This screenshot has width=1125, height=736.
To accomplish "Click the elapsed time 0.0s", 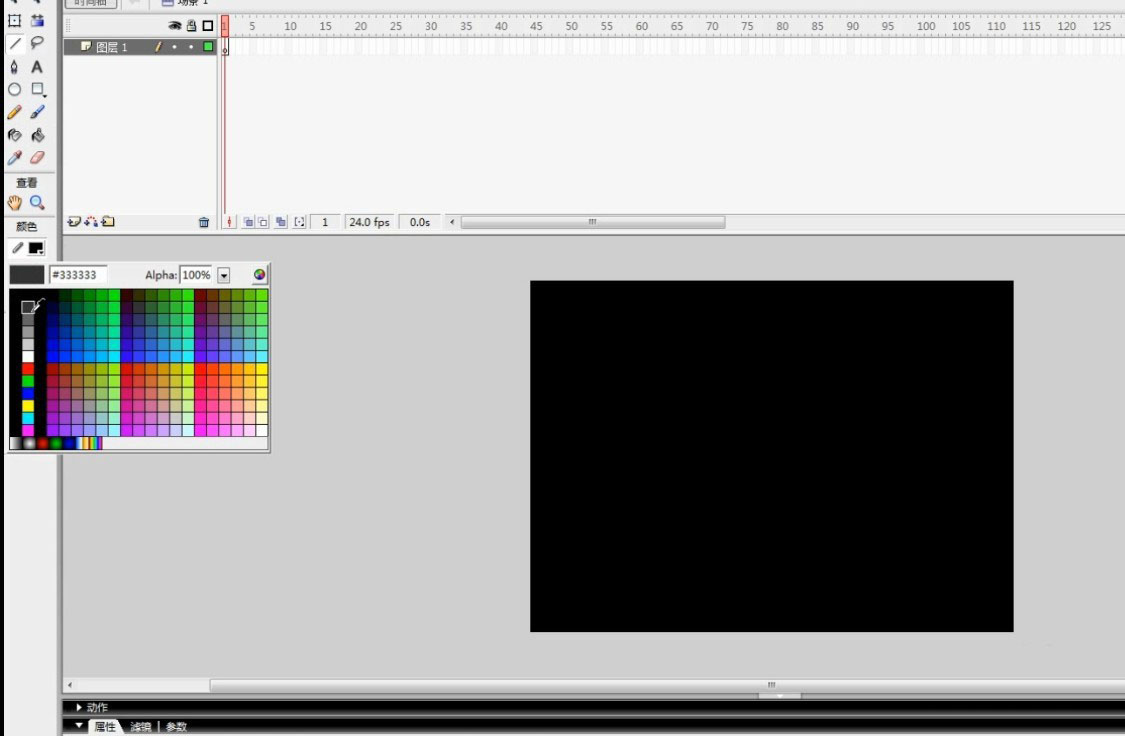I will point(420,222).
